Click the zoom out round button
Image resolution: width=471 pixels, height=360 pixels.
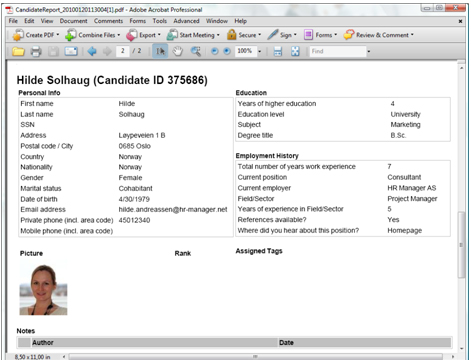point(215,51)
